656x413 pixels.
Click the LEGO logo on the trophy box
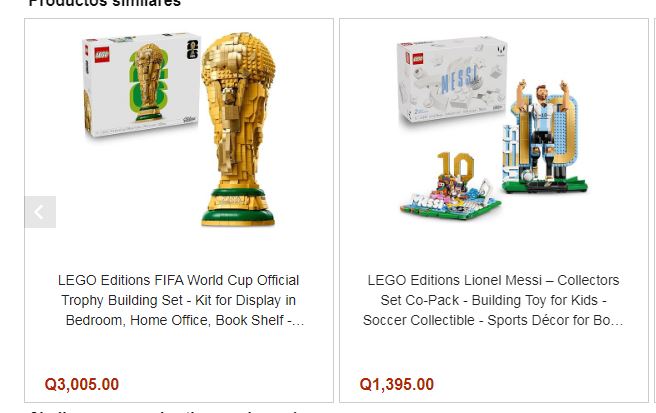coord(102,55)
